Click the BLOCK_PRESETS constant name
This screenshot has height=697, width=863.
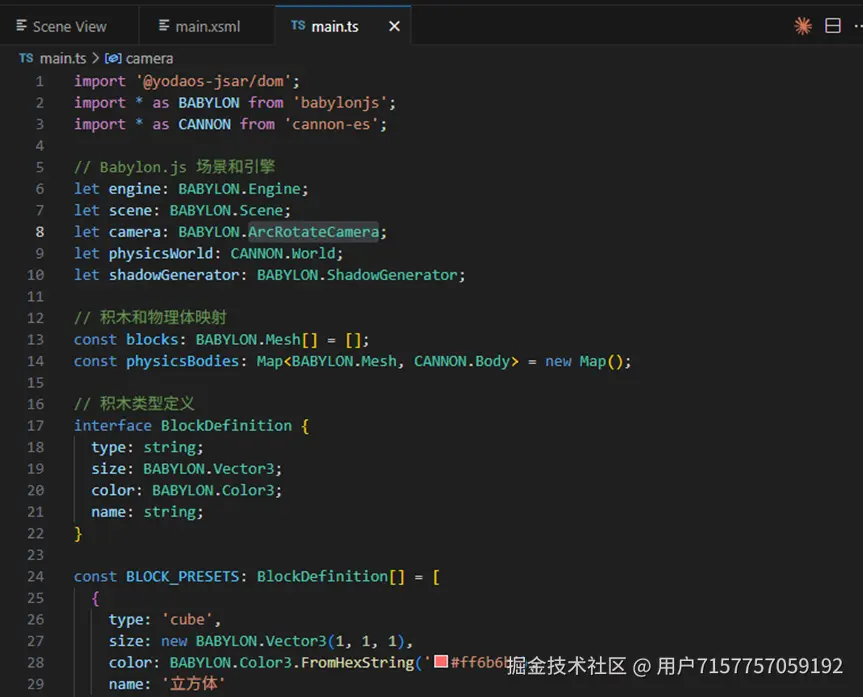click(x=183, y=576)
